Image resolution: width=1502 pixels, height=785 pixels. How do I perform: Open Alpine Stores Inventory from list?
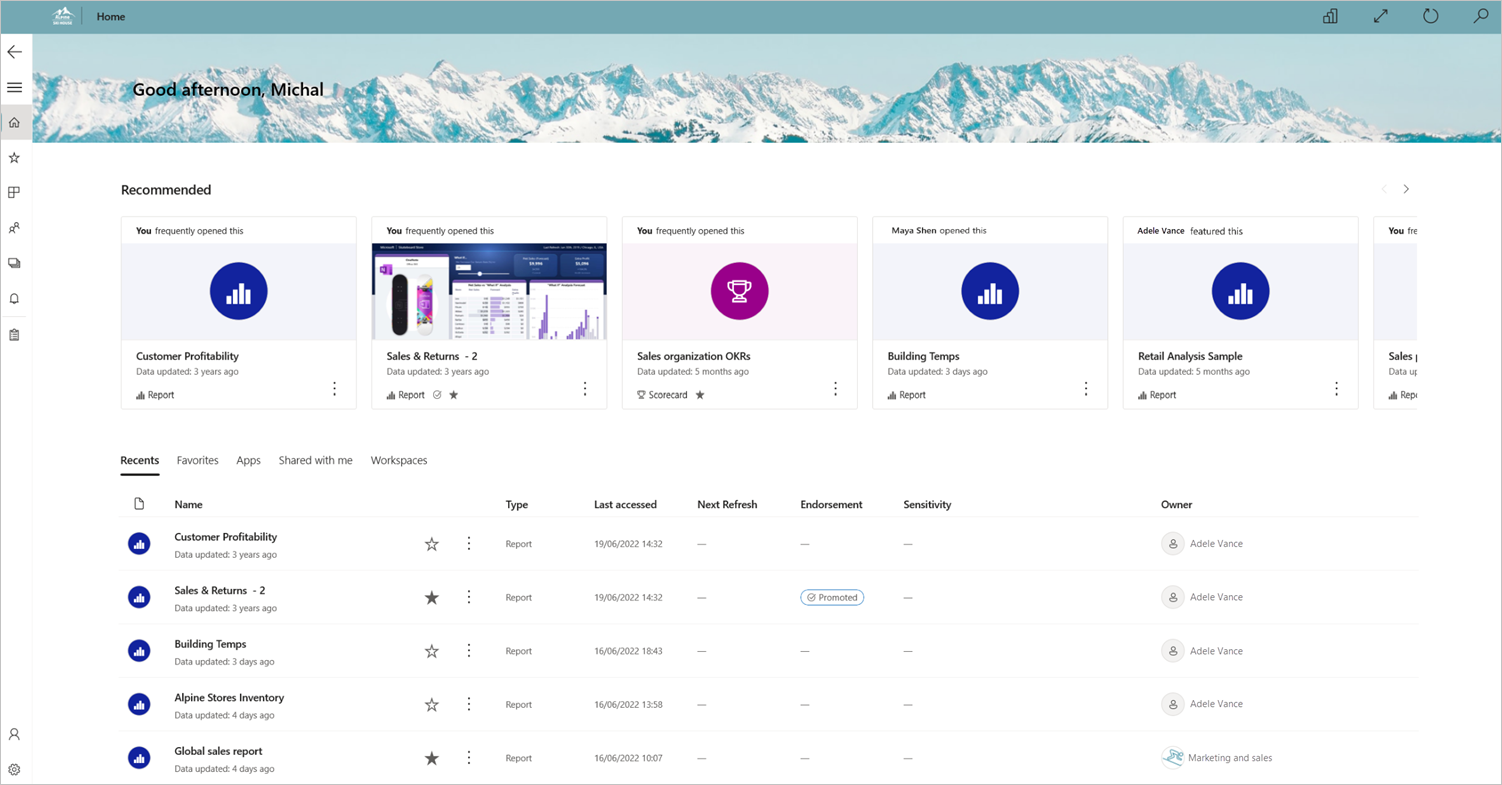(229, 698)
